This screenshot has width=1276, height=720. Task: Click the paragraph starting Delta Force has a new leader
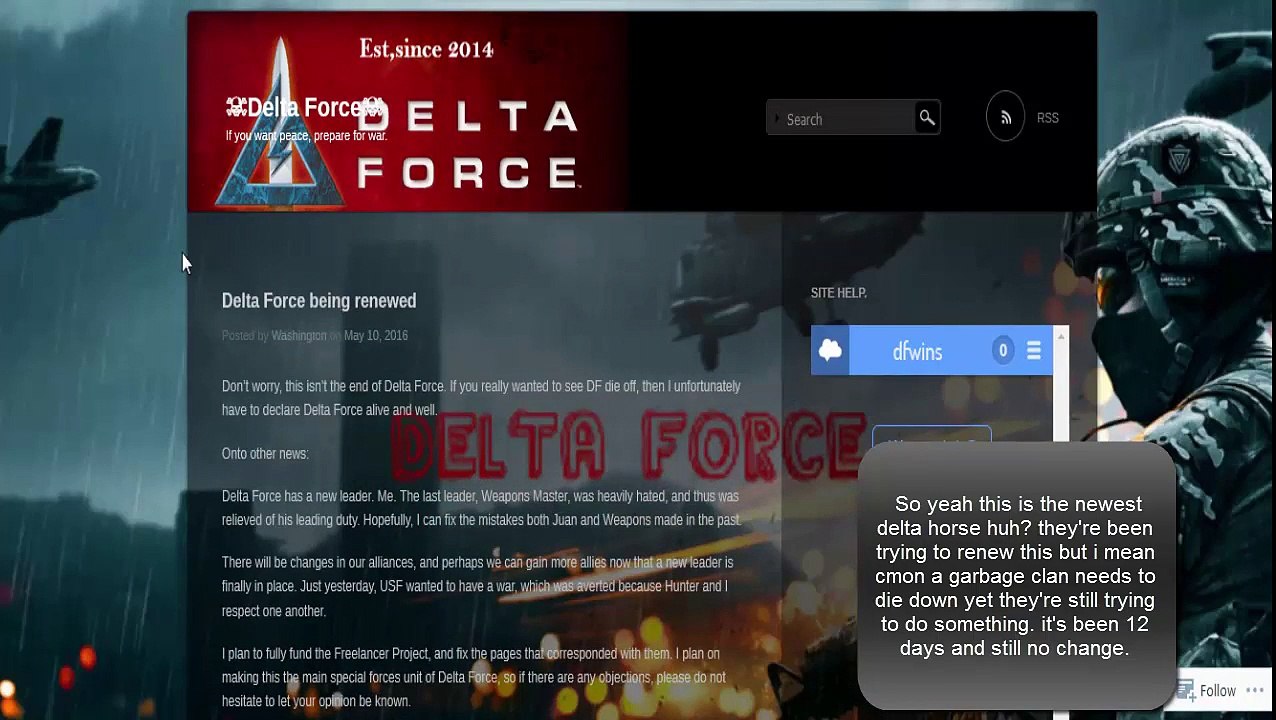click(482, 508)
